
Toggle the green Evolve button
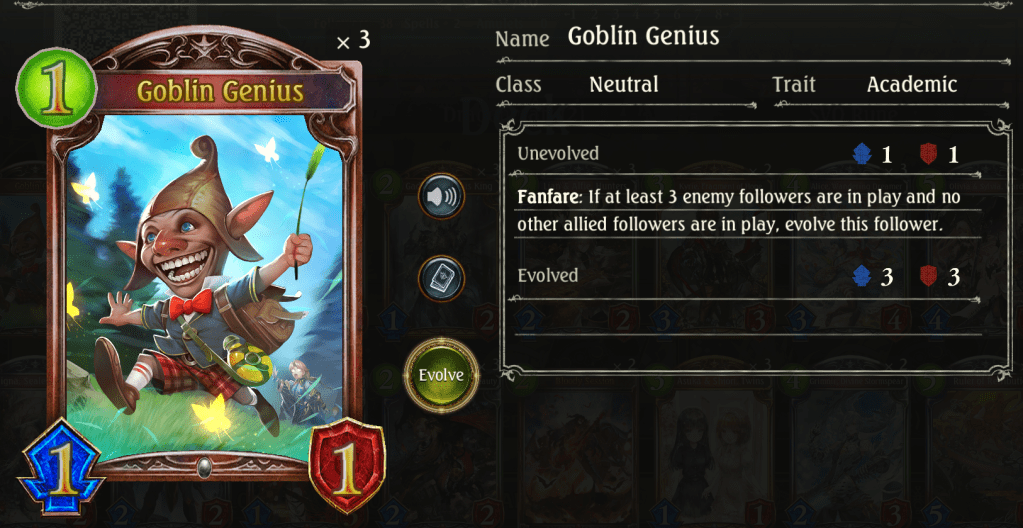[442, 375]
